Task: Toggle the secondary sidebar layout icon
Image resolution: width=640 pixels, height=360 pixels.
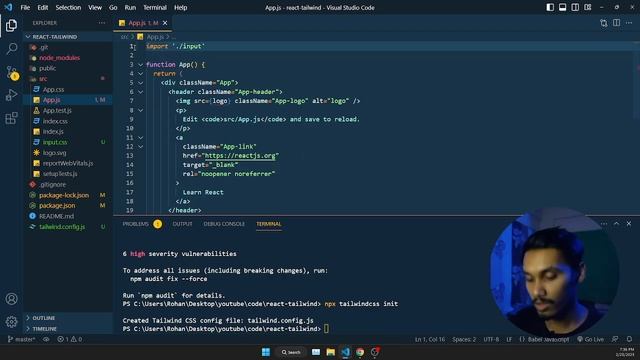Action: [x=575, y=7]
